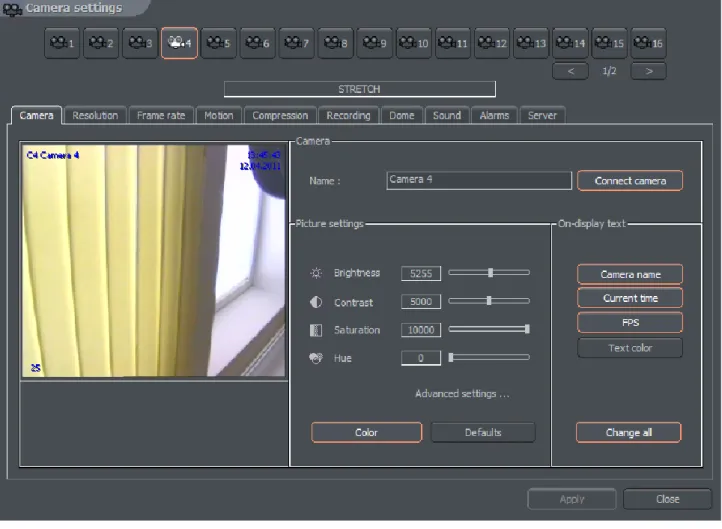Go to previous camera page arrow
Image resolution: width=722 pixels, height=529 pixels.
coord(571,71)
